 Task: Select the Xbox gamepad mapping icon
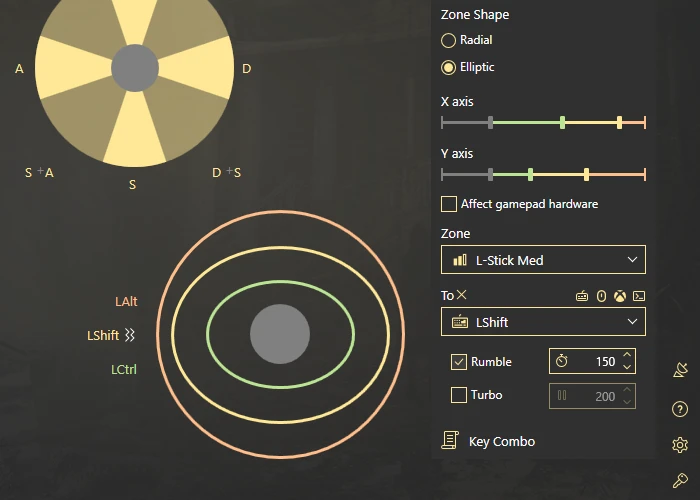pyautogui.click(x=620, y=296)
